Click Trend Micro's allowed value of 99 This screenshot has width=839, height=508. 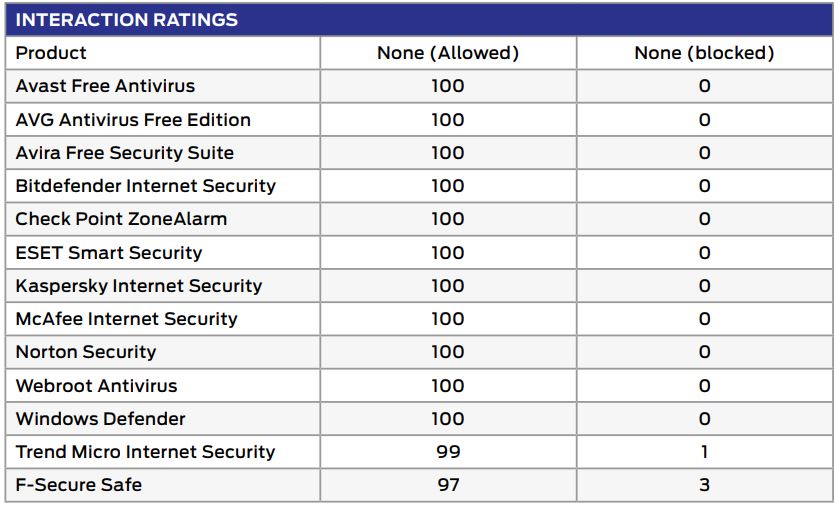tap(448, 452)
